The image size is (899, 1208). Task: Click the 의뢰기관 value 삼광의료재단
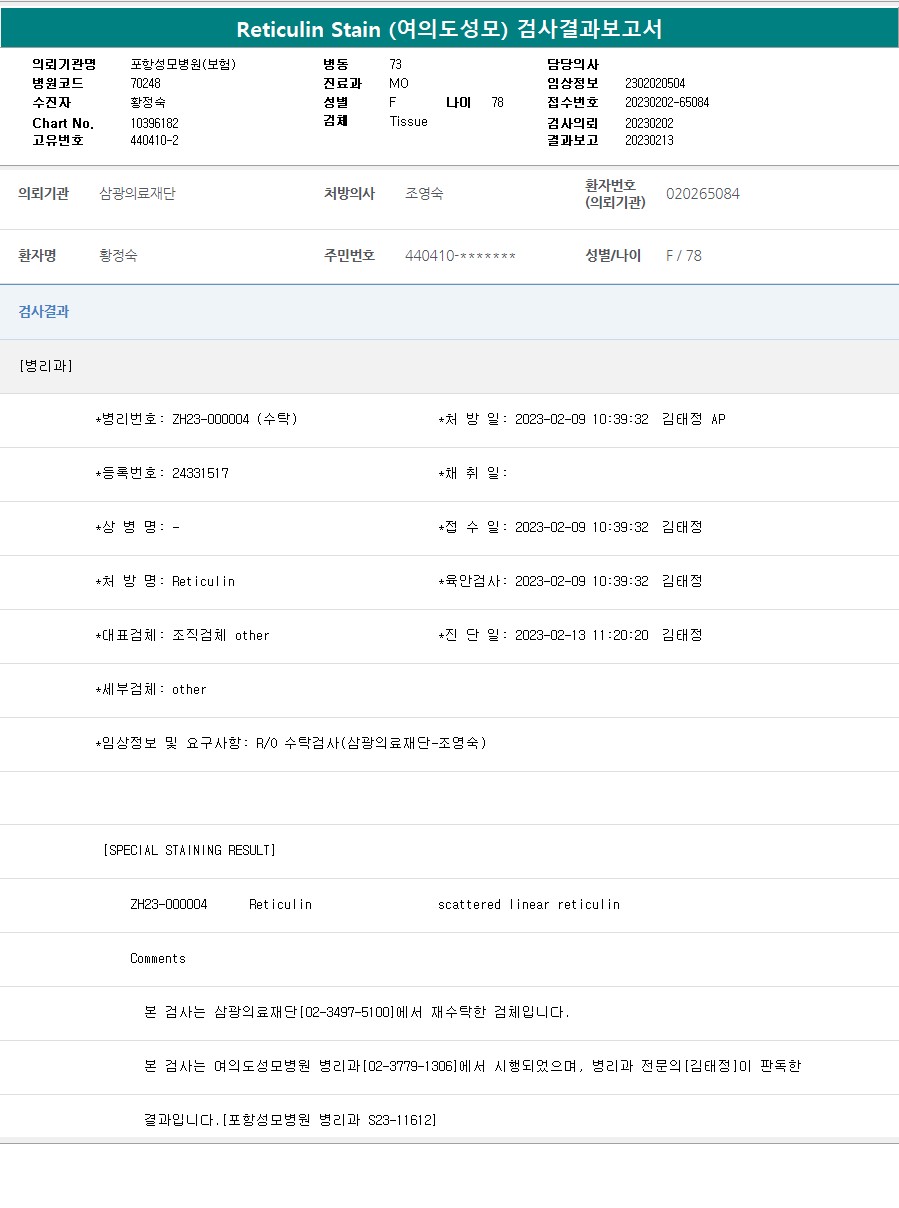click(137, 194)
